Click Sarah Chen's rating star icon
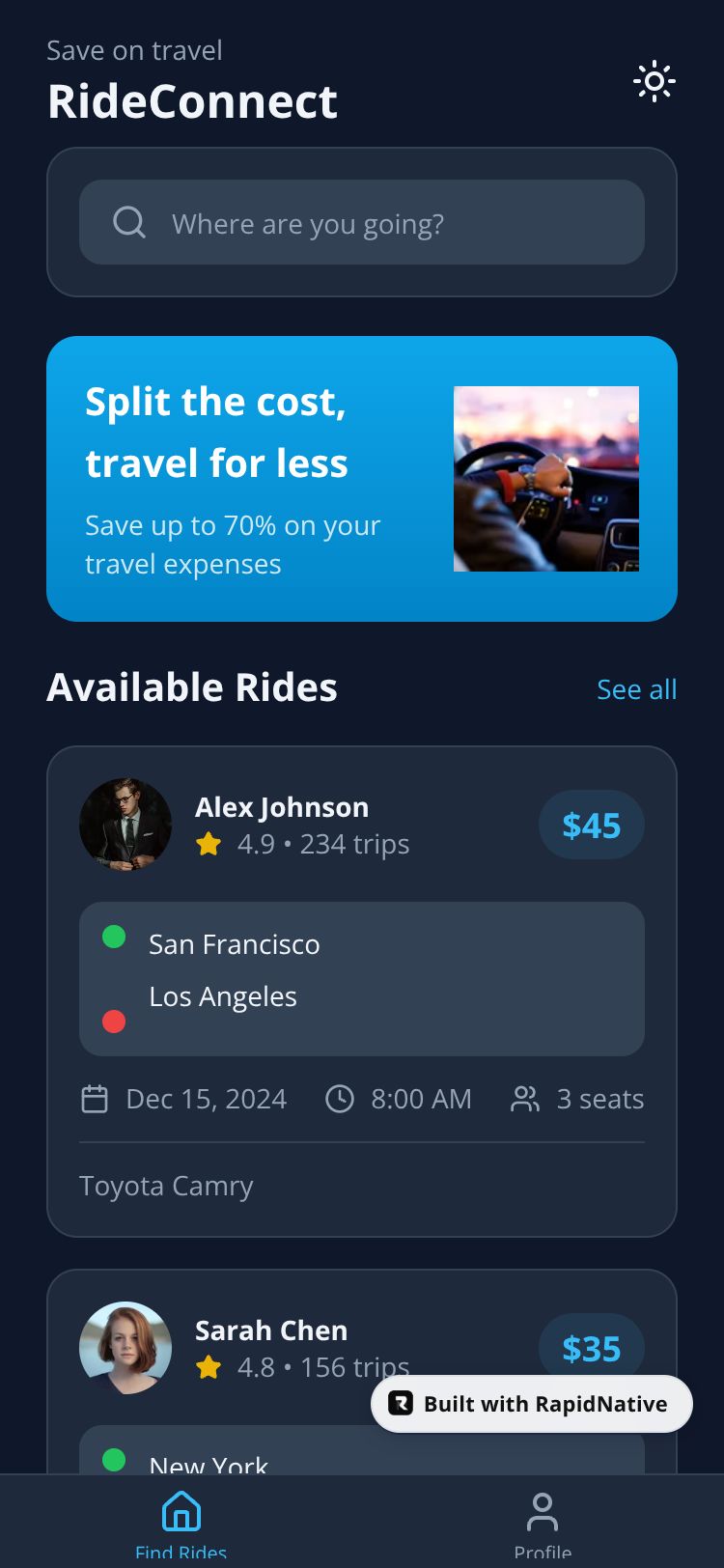 tap(209, 1367)
